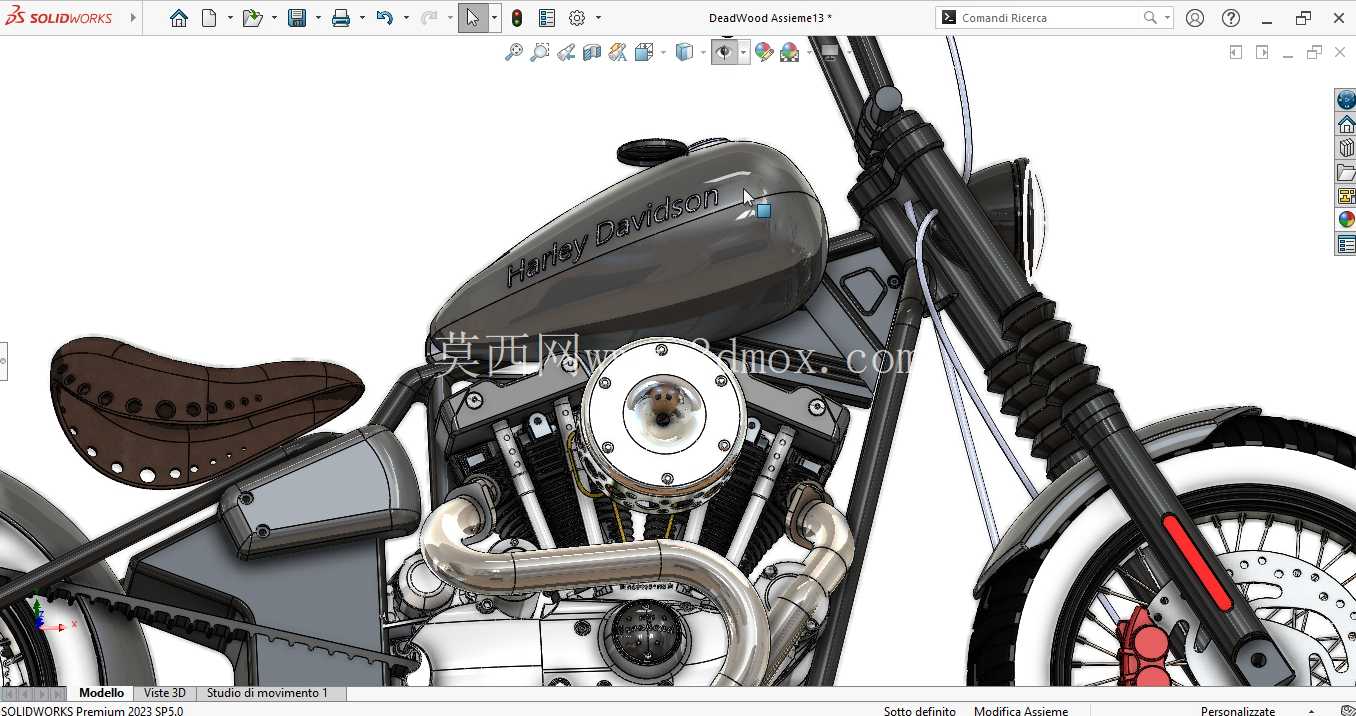The height and width of the screenshot is (716, 1356).
Task: Open the Save dropdown arrow
Action: coord(318,18)
